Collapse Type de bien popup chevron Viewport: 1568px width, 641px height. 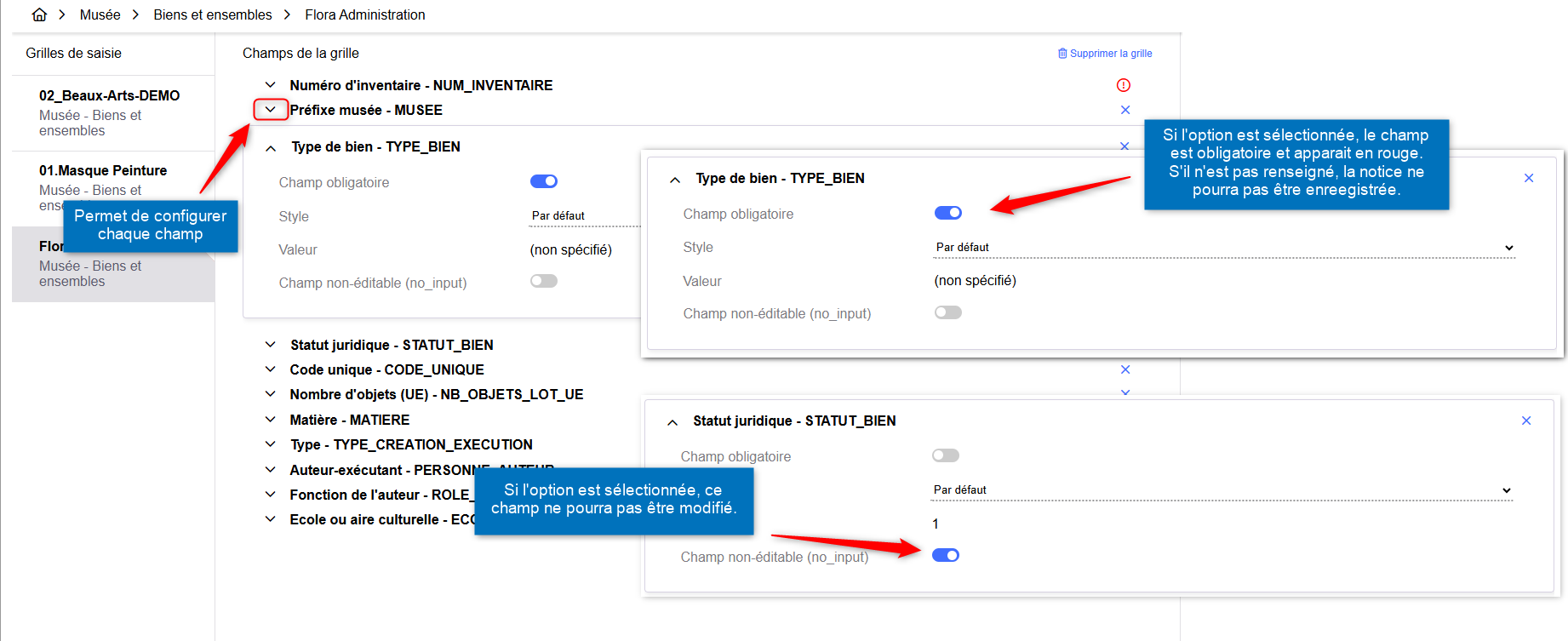(x=675, y=180)
